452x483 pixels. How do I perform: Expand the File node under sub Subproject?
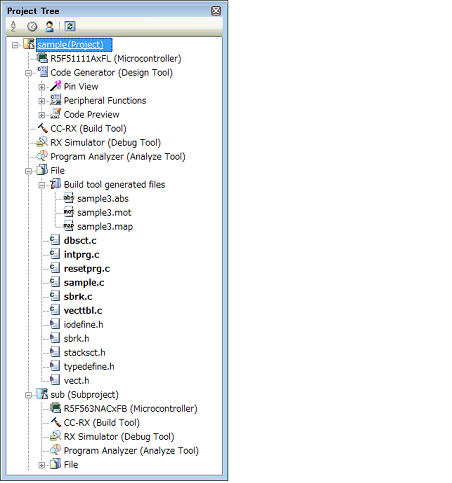click(42, 465)
